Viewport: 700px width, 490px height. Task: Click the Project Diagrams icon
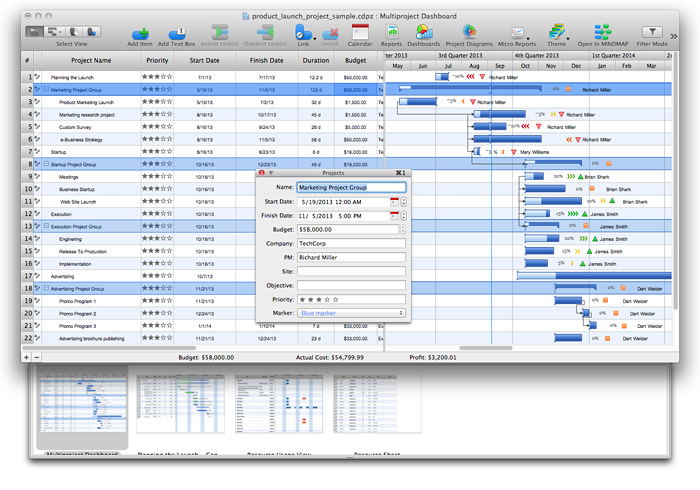(x=469, y=33)
